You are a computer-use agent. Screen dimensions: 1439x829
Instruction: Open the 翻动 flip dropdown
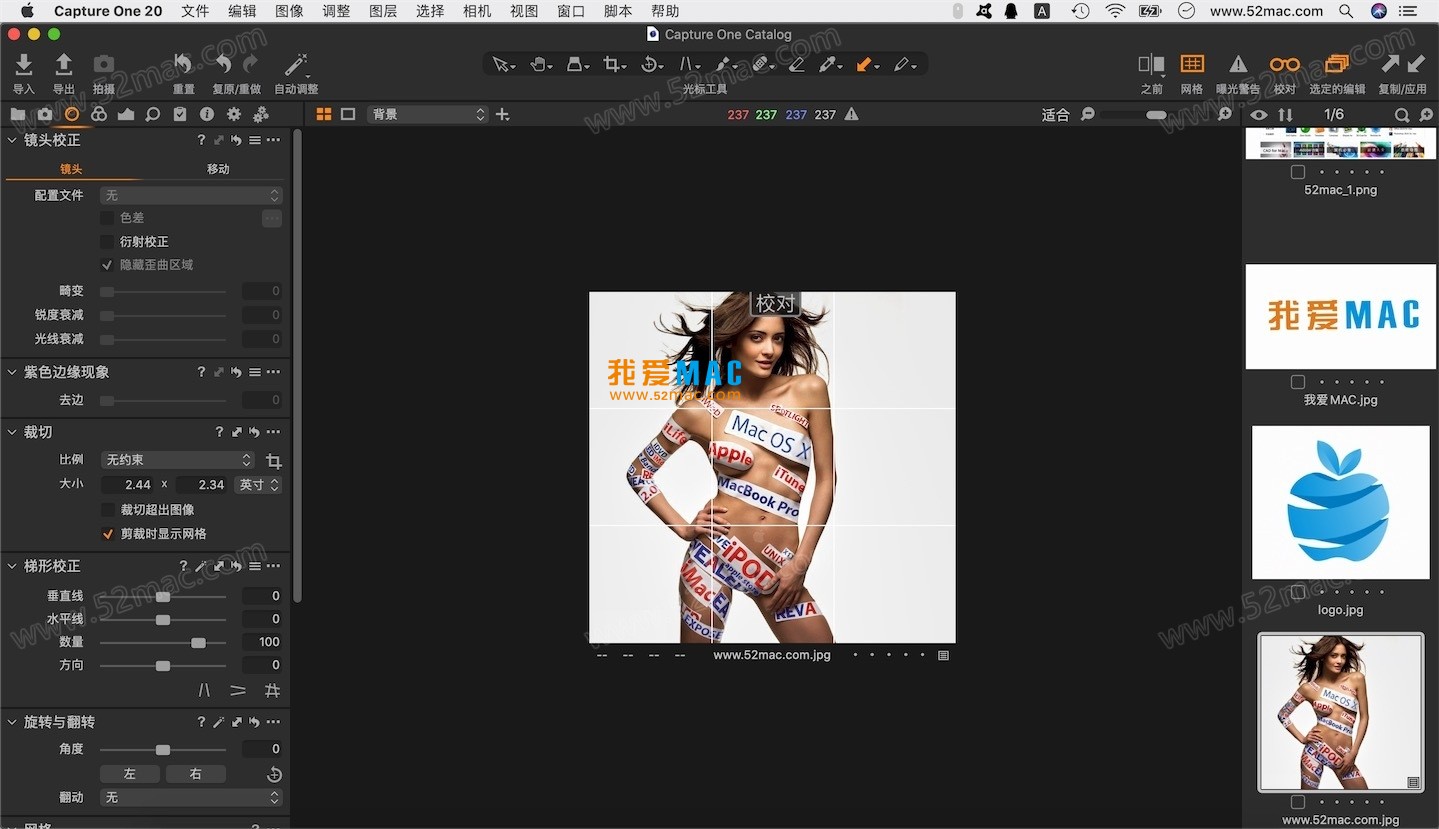click(x=192, y=798)
